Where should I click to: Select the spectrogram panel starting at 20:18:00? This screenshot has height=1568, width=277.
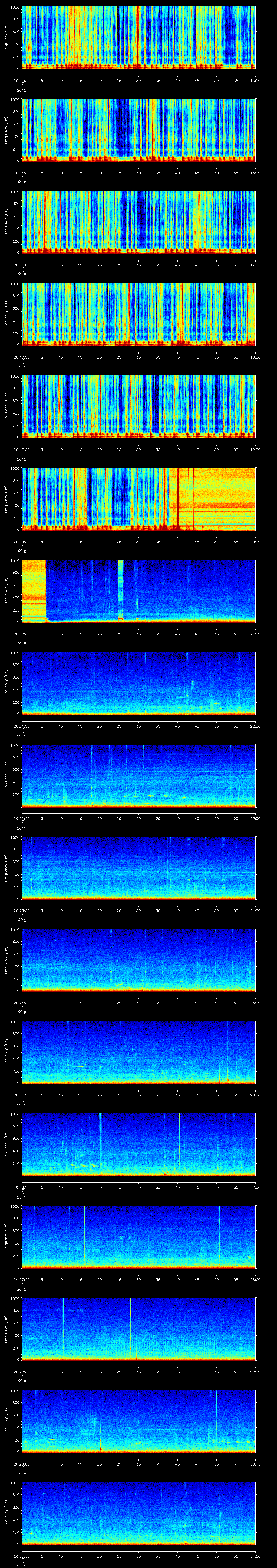pos(139,407)
